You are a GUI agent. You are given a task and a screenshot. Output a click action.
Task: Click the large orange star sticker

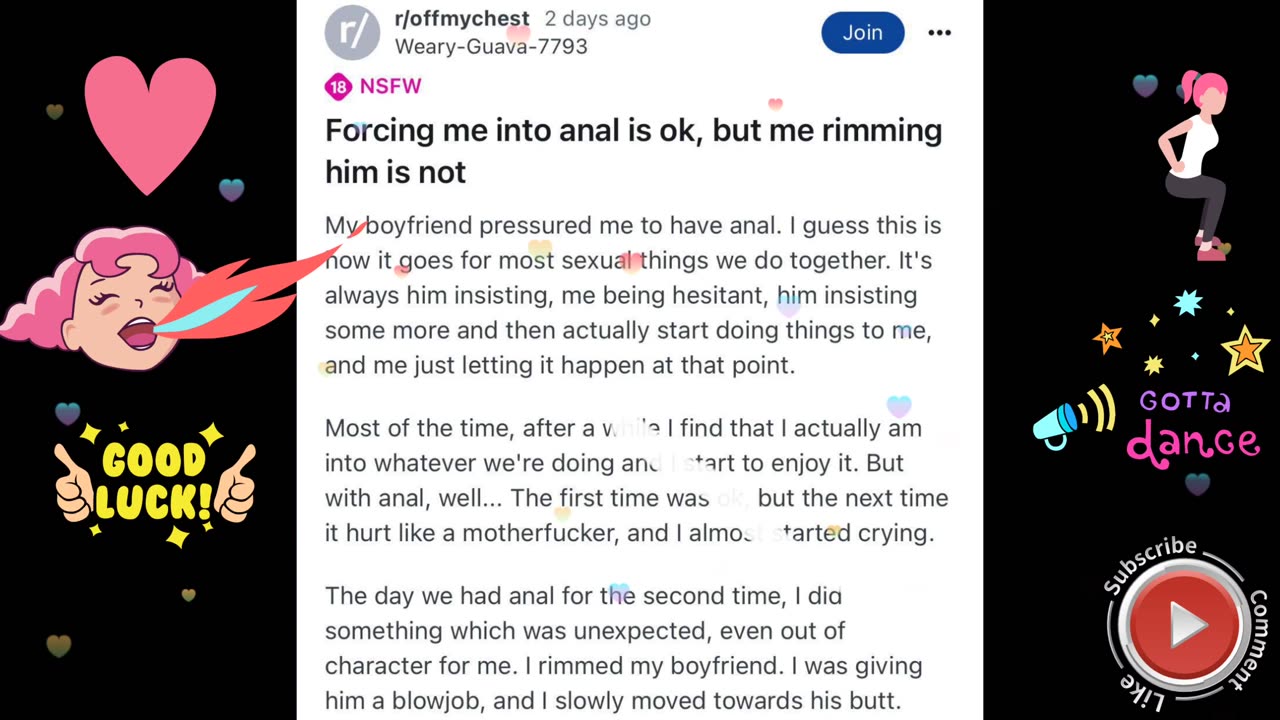click(1245, 349)
